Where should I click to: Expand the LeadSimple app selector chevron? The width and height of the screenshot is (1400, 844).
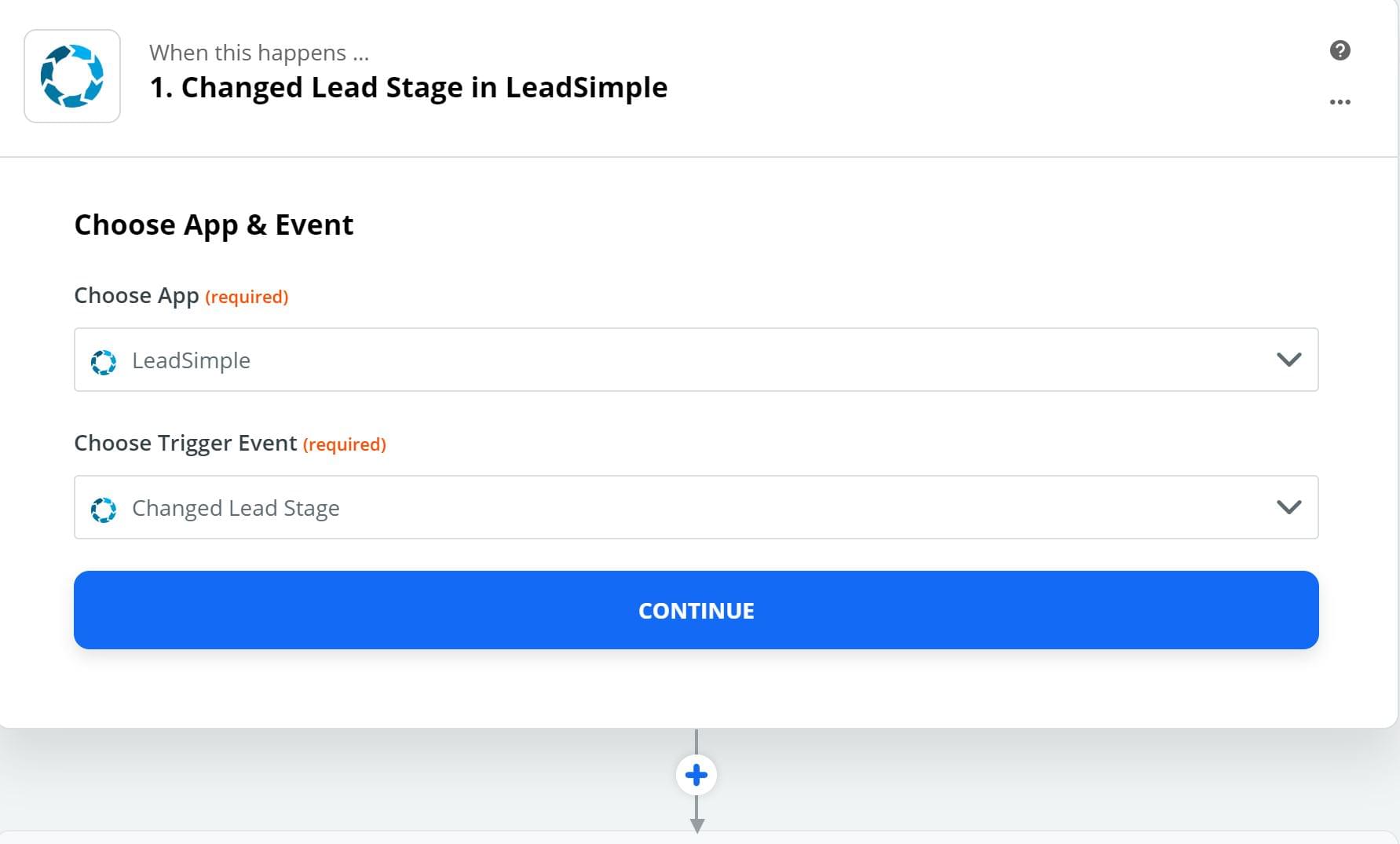tap(1288, 360)
